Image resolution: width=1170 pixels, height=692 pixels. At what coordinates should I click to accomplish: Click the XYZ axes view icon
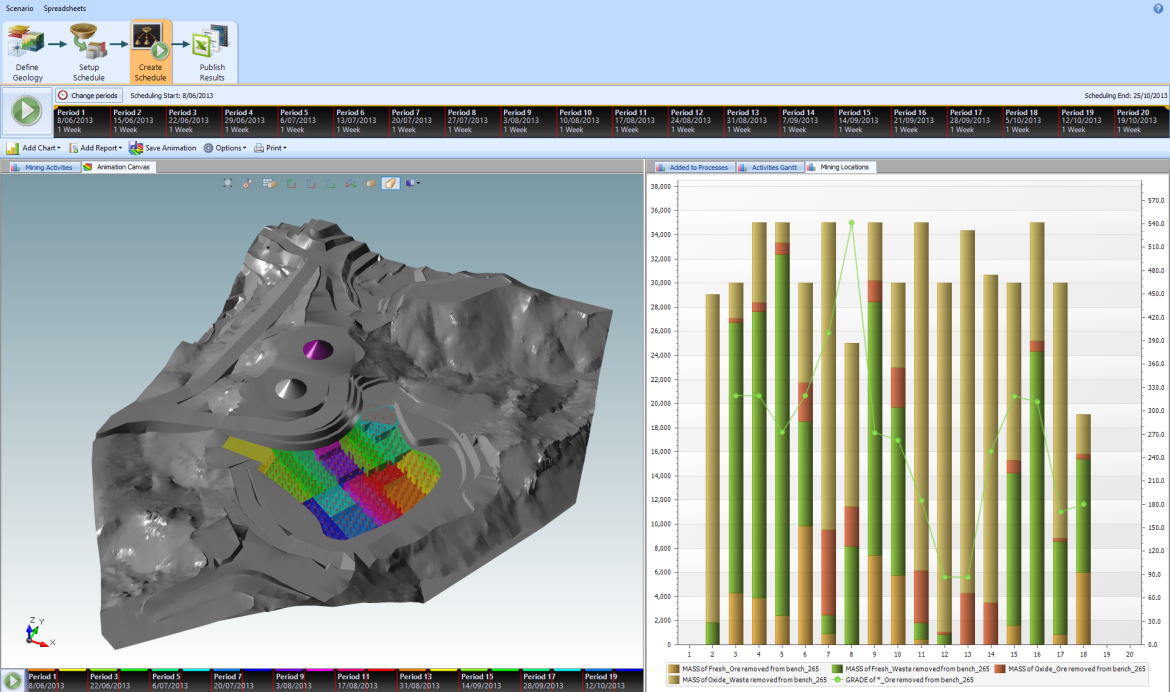[x=352, y=183]
